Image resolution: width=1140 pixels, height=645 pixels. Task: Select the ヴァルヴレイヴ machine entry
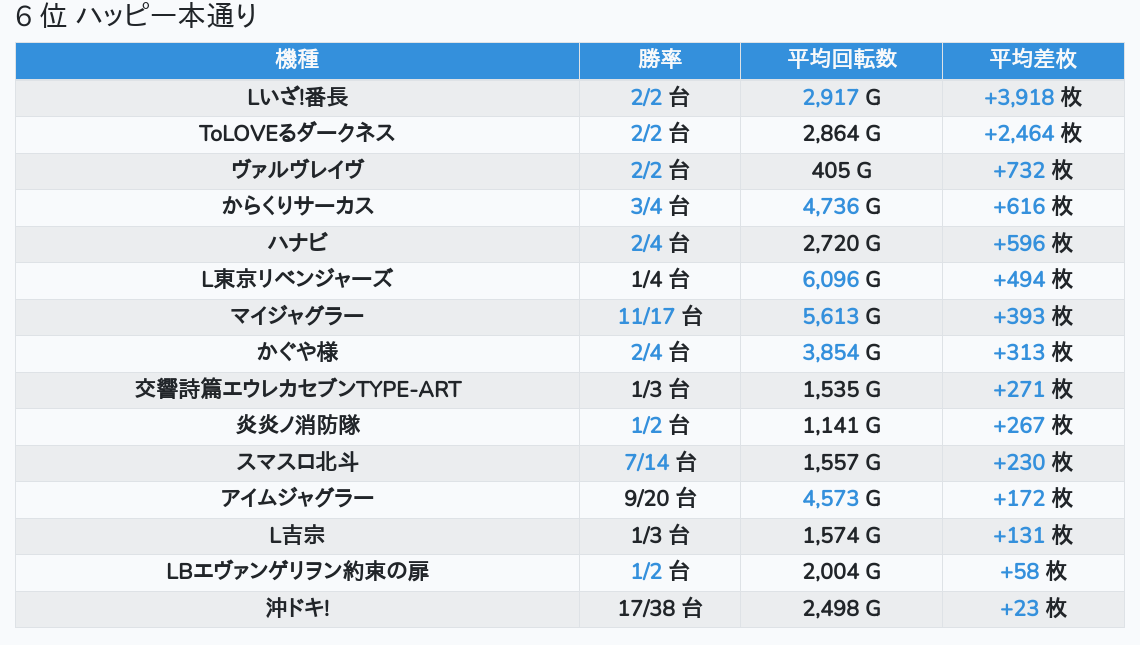pyautogui.click(x=297, y=171)
